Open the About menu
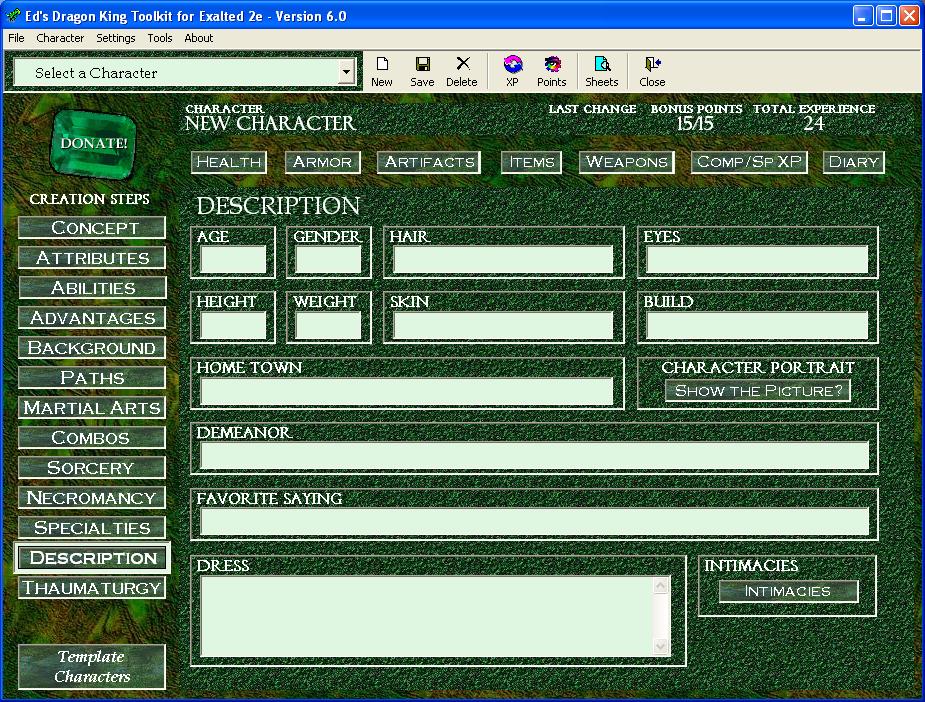 199,38
